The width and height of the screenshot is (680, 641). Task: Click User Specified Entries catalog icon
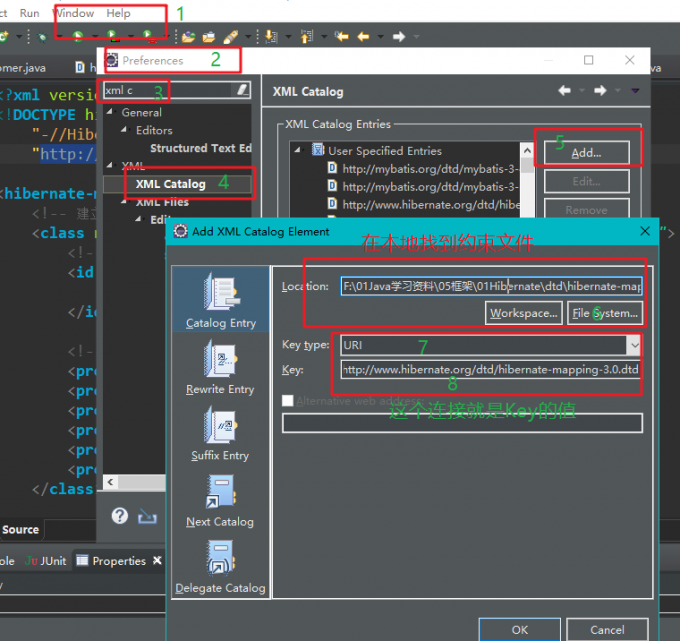(x=318, y=150)
